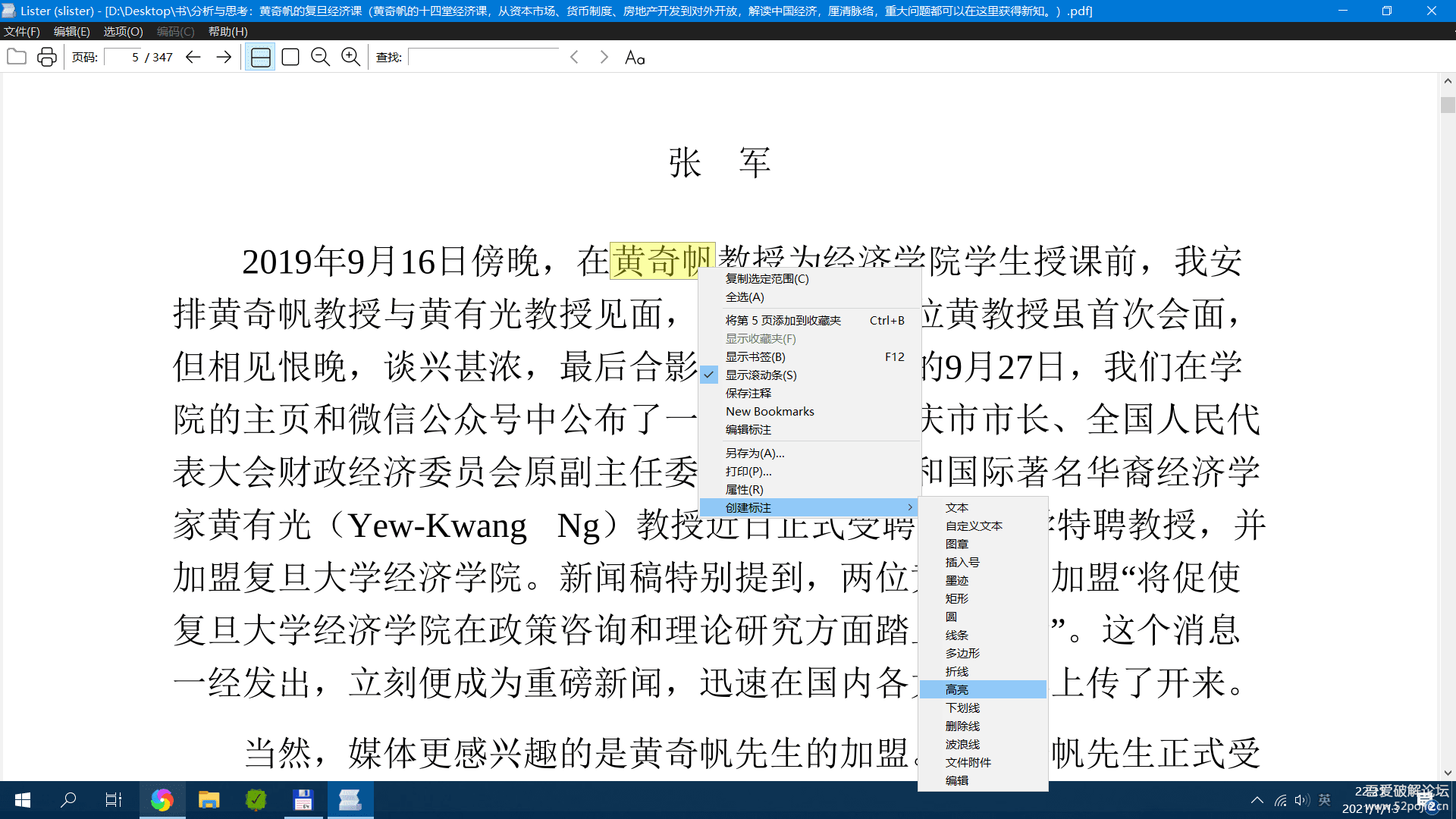Screen dimensions: 1456x819
Task: Toggle 显示滚动条(S) checked menu item
Action: coord(761,375)
